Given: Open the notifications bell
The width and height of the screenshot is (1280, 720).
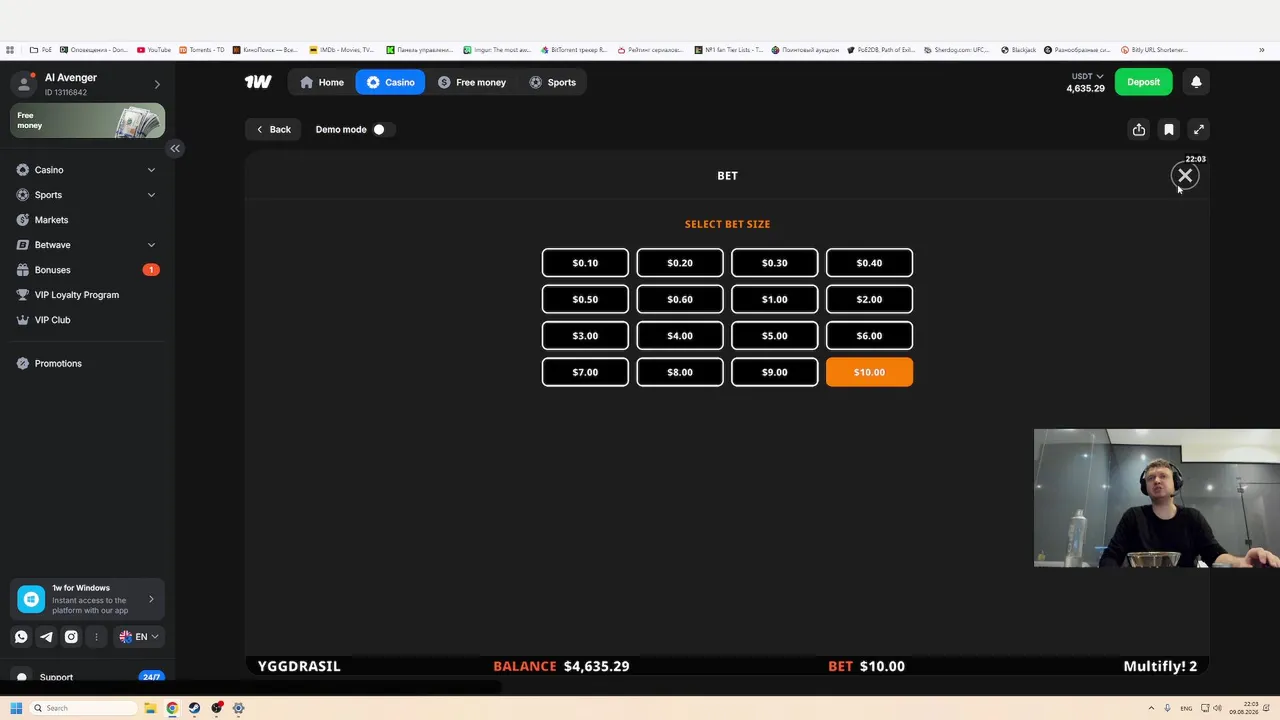Looking at the screenshot, I should point(1196,82).
